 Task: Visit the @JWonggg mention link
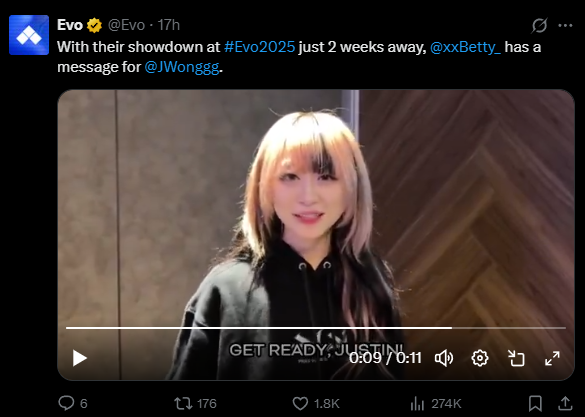tap(182, 67)
